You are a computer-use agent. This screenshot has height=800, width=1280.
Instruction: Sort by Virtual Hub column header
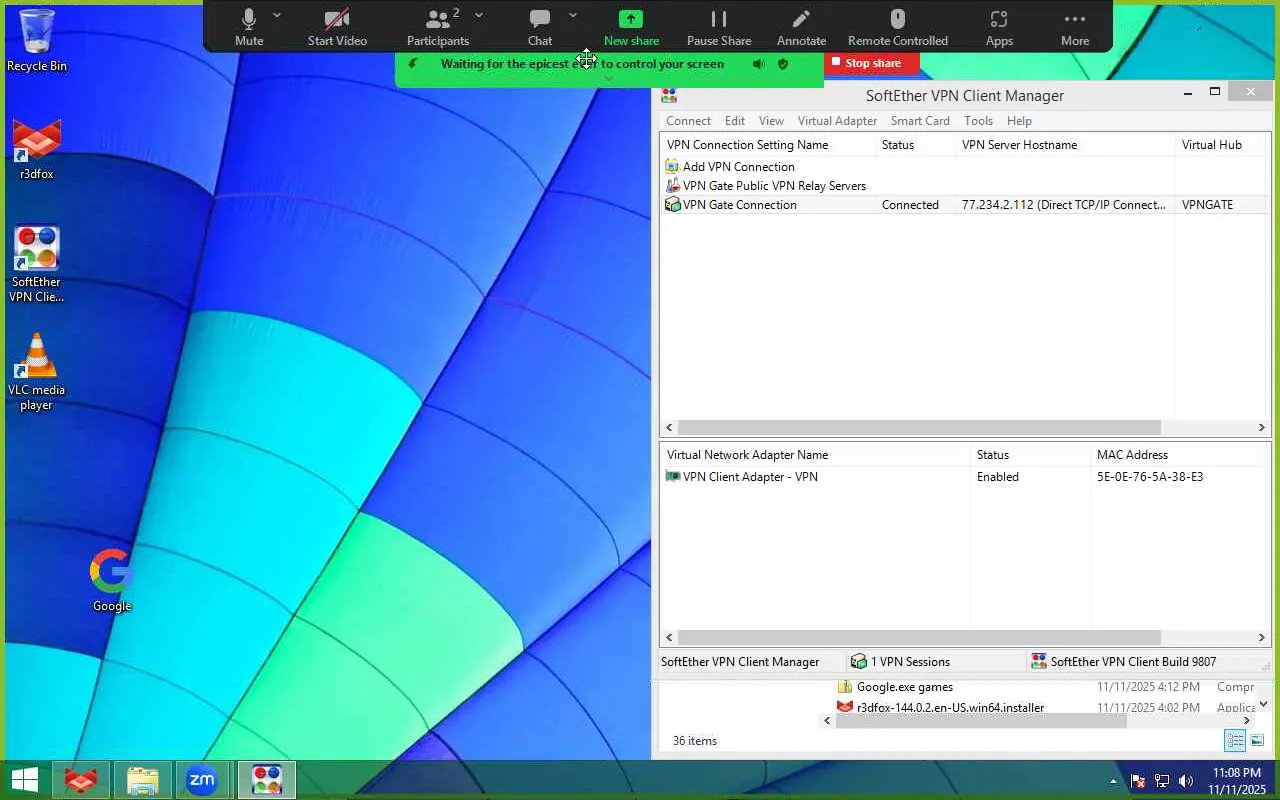coord(1222,145)
